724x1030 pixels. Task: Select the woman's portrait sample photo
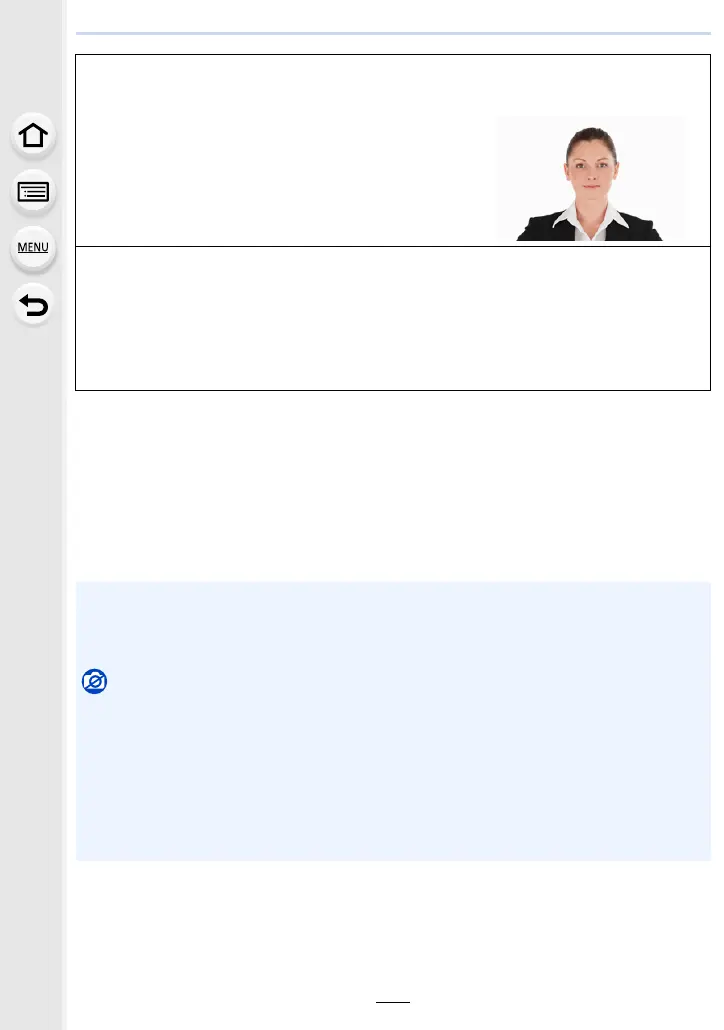tap(590, 179)
